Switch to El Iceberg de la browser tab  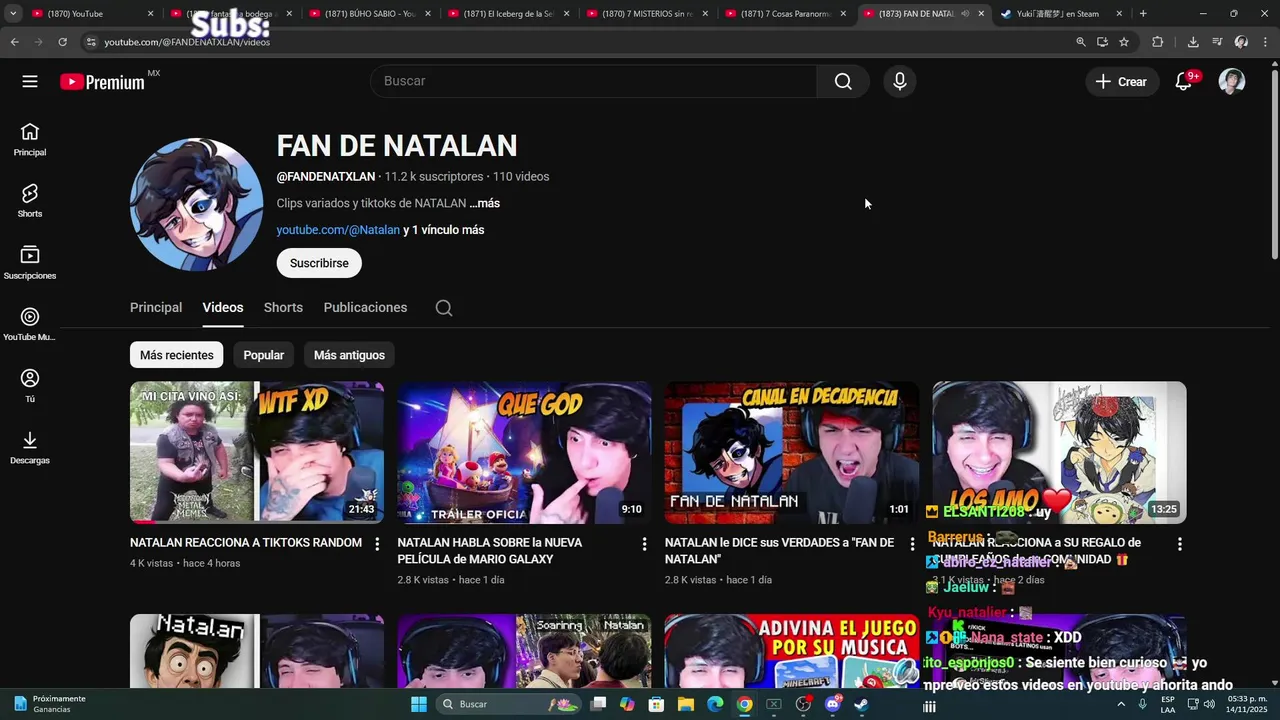click(x=509, y=14)
